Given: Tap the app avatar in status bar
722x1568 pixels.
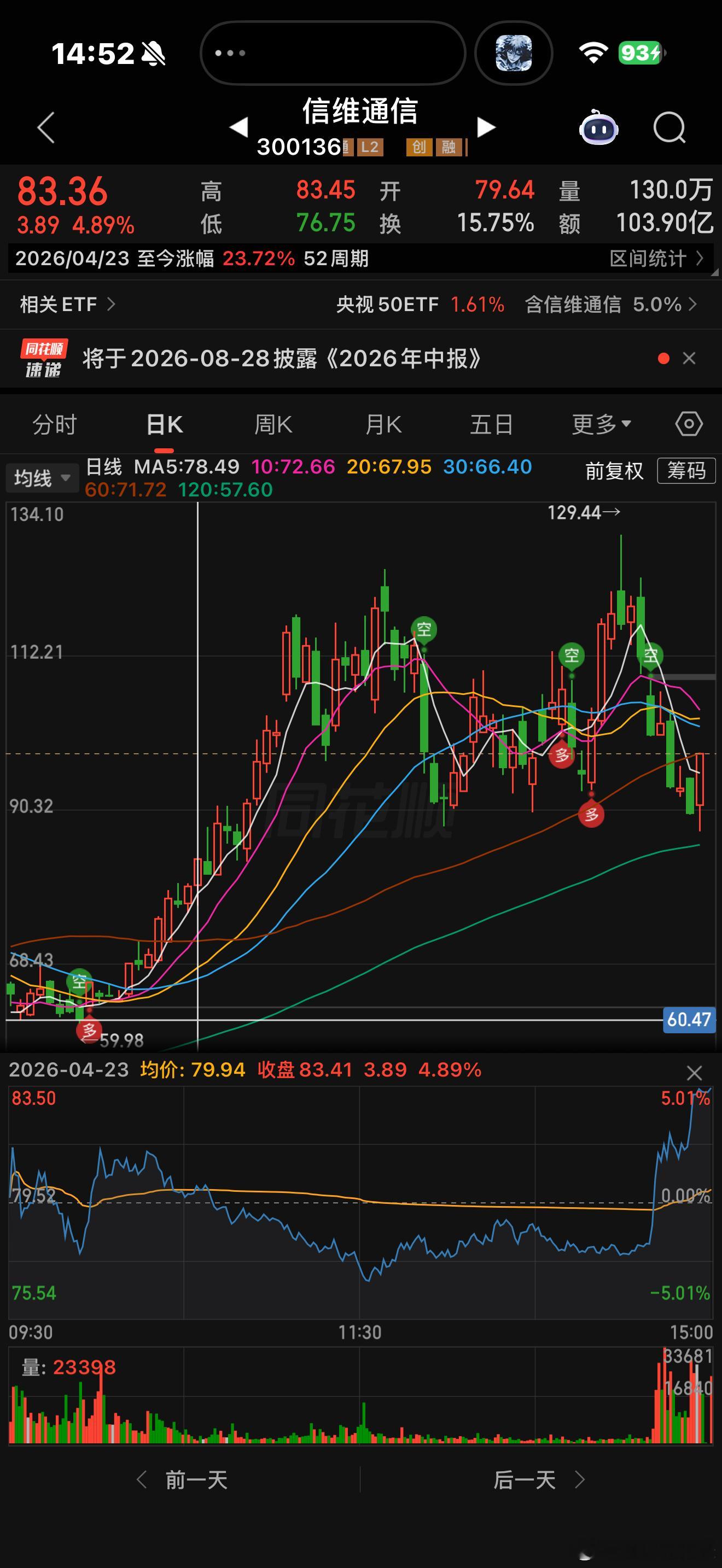Looking at the screenshot, I should point(514,53).
